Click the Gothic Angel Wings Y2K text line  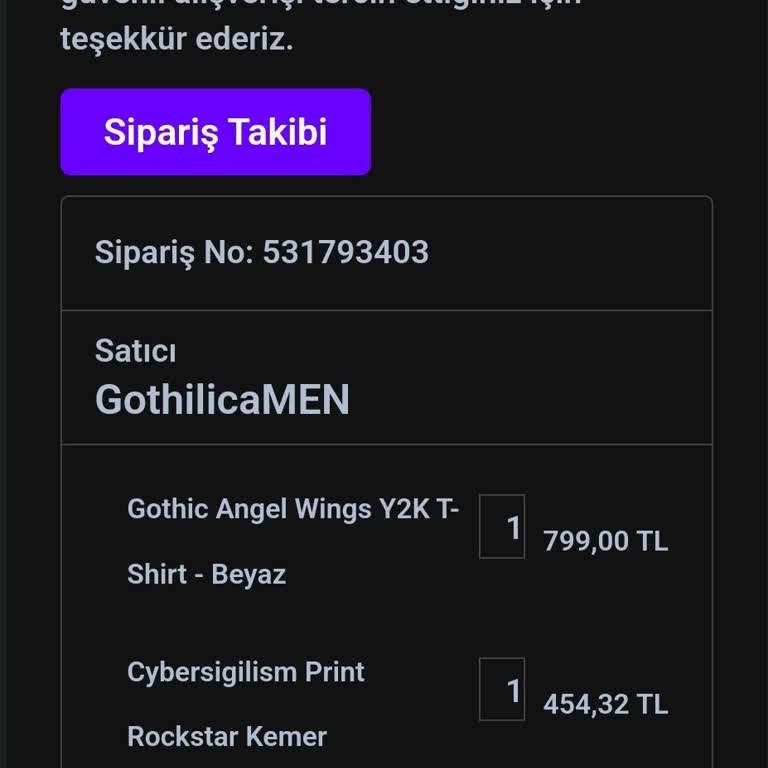[x=293, y=509]
